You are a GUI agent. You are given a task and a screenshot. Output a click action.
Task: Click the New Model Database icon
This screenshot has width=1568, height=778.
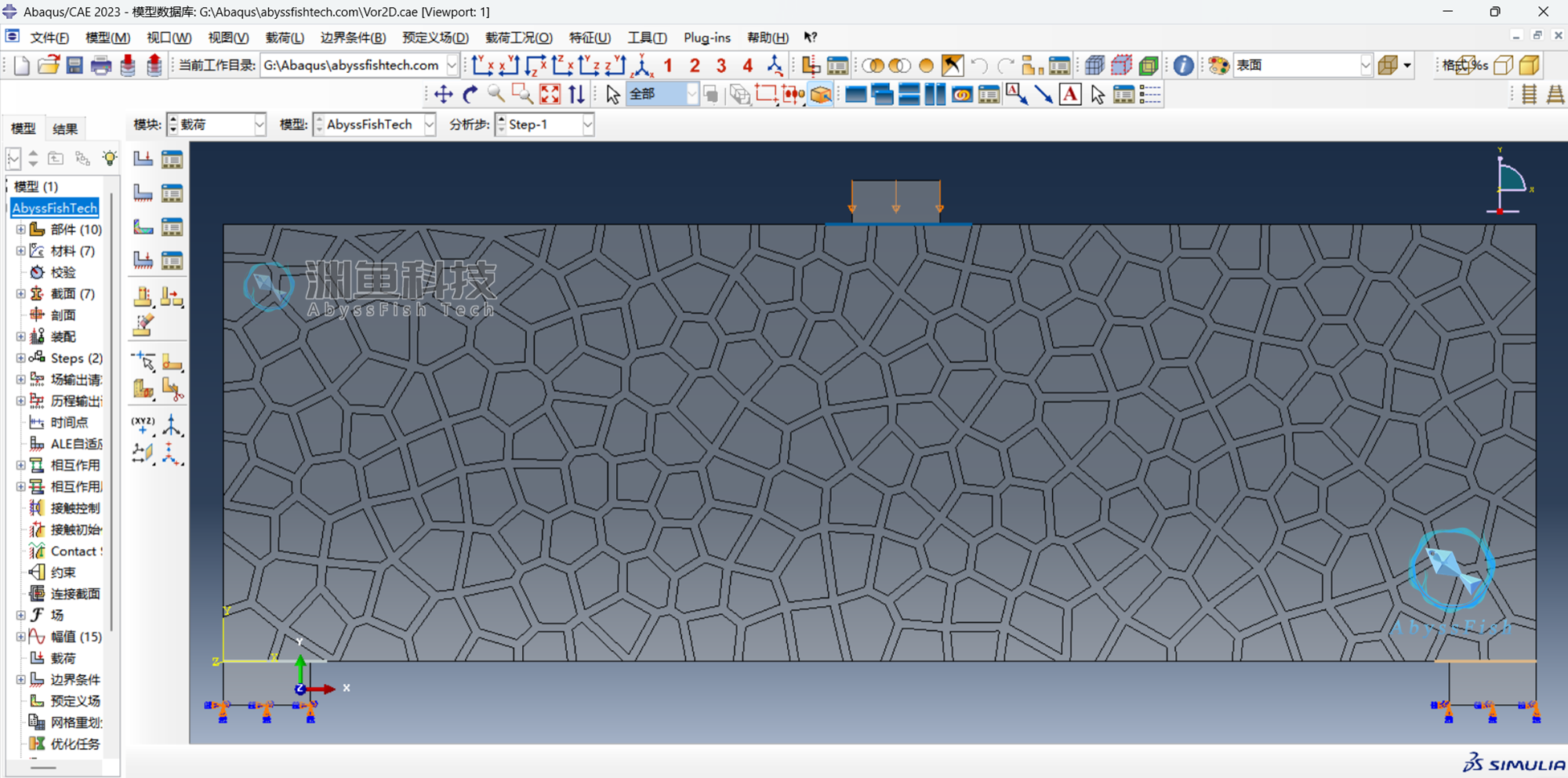point(22,65)
